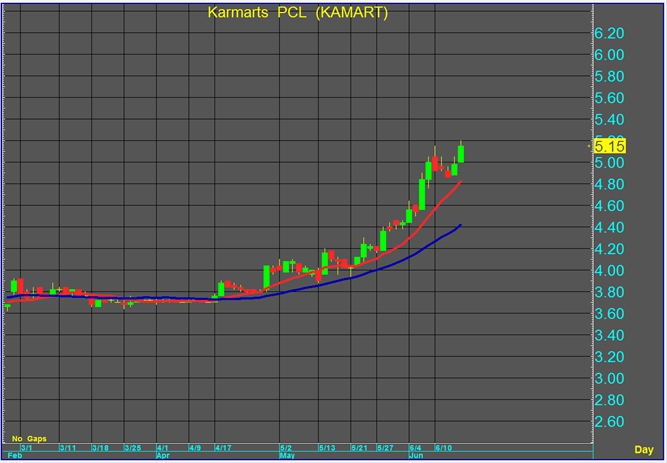Select the 2.80 price axis label
The image size is (667, 463).
pos(609,400)
